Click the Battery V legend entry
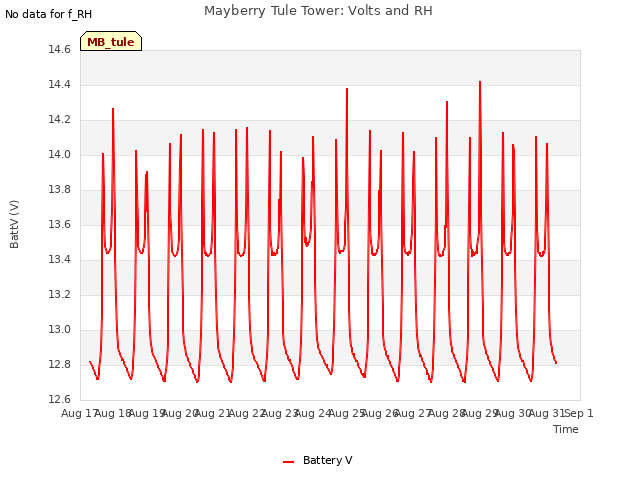This screenshot has height=480, width=640. [318, 460]
